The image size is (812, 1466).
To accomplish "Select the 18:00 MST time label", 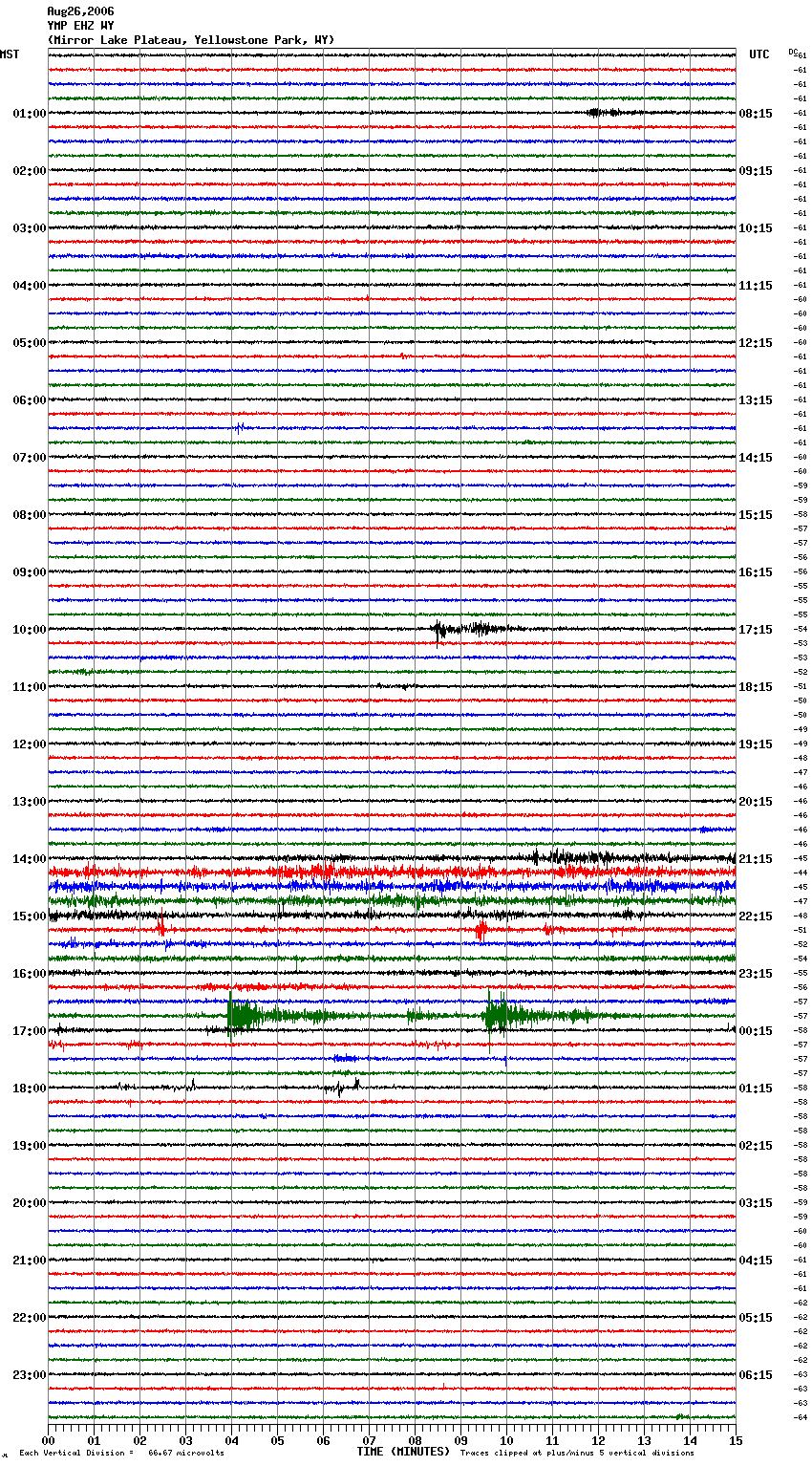I will pos(30,1089).
